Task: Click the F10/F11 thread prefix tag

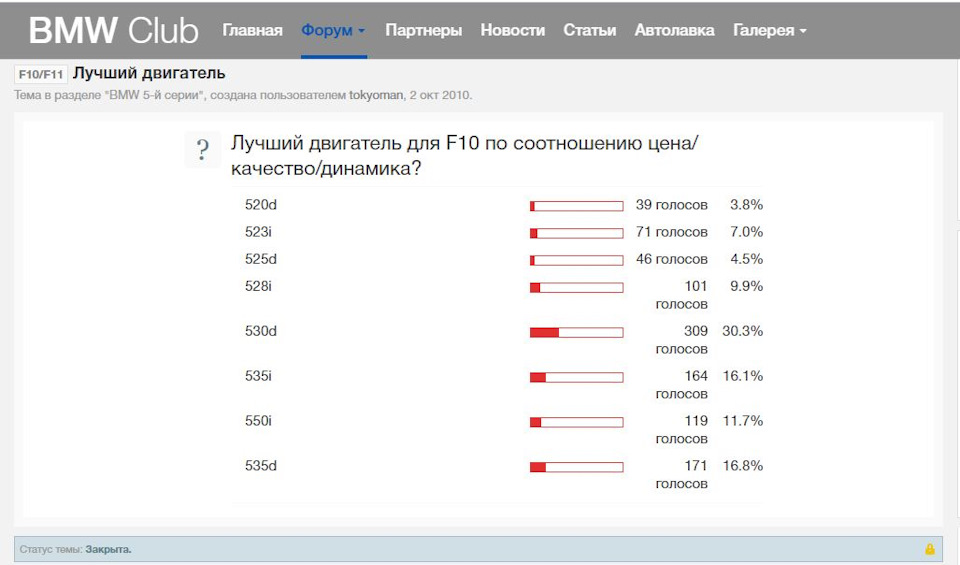Action: point(40,74)
